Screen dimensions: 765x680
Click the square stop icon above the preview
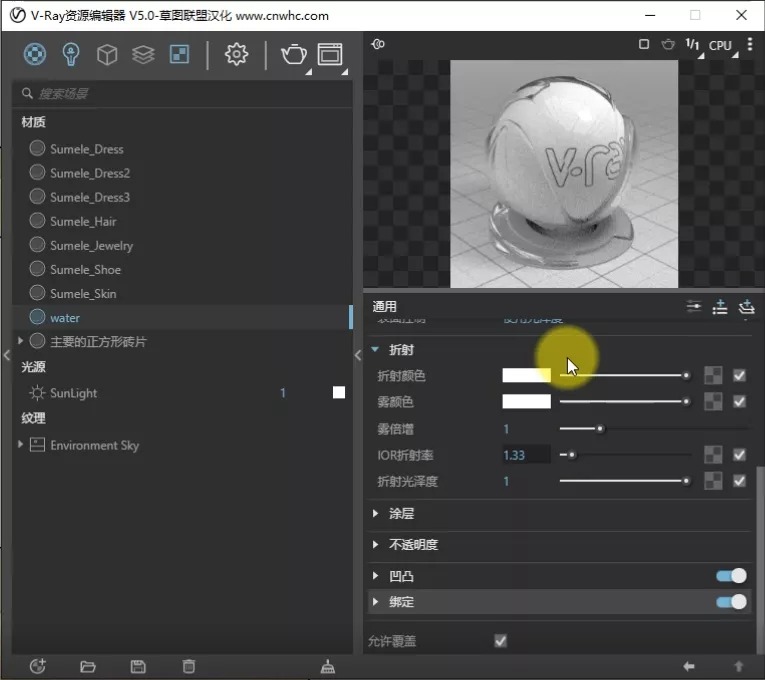(x=644, y=44)
